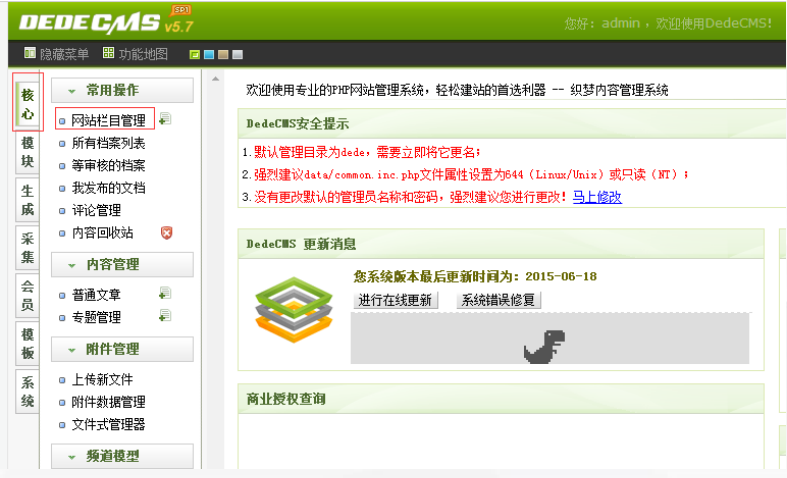The height and width of the screenshot is (478, 787).
Task: Collapse the 频道模型 menu section
Action: pos(122,456)
